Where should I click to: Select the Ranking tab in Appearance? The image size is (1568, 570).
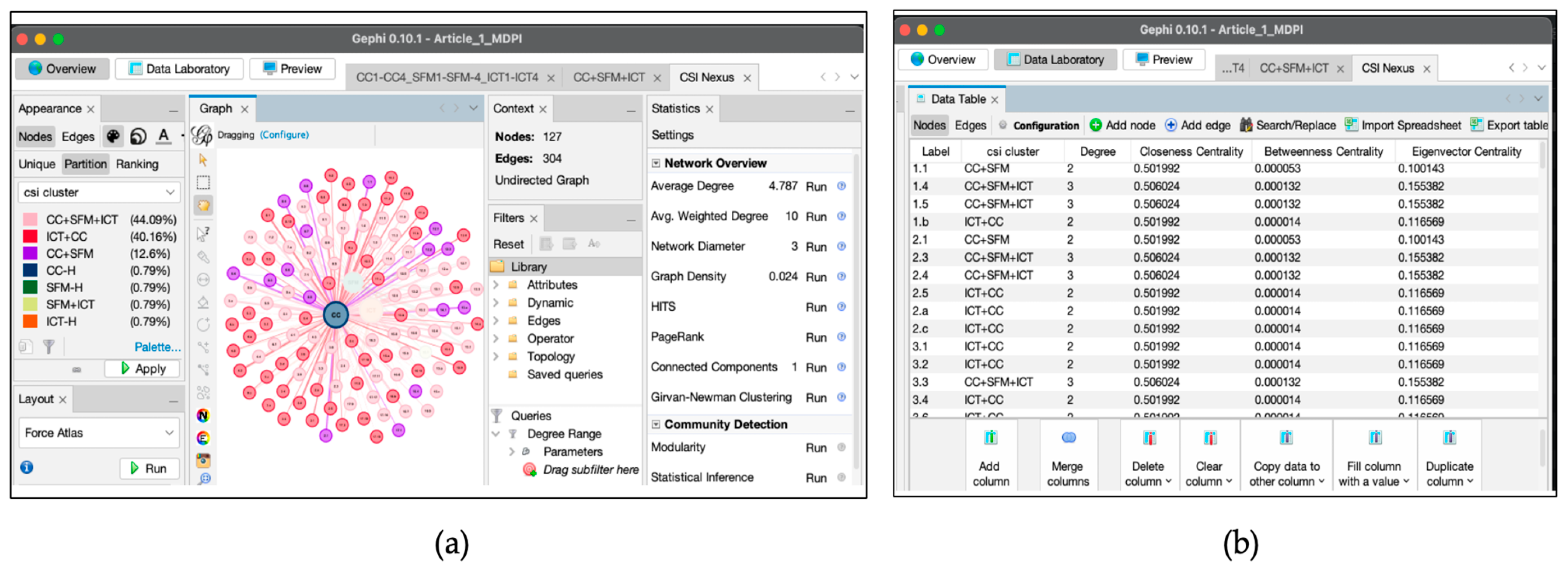tap(137, 164)
